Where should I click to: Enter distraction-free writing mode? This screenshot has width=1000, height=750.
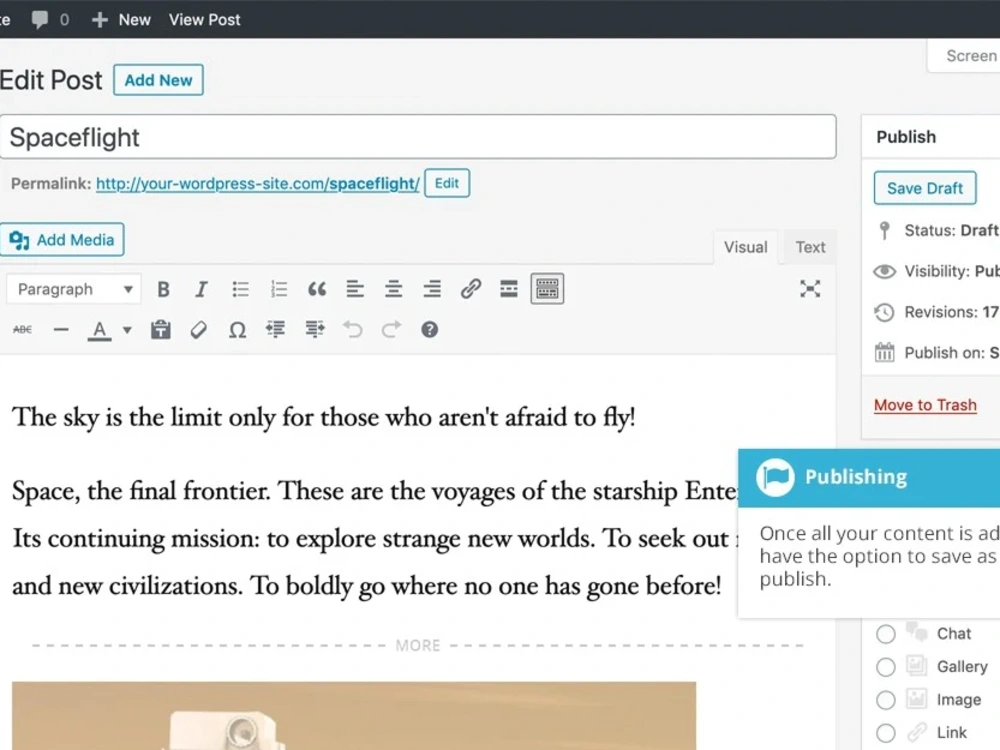click(810, 289)
